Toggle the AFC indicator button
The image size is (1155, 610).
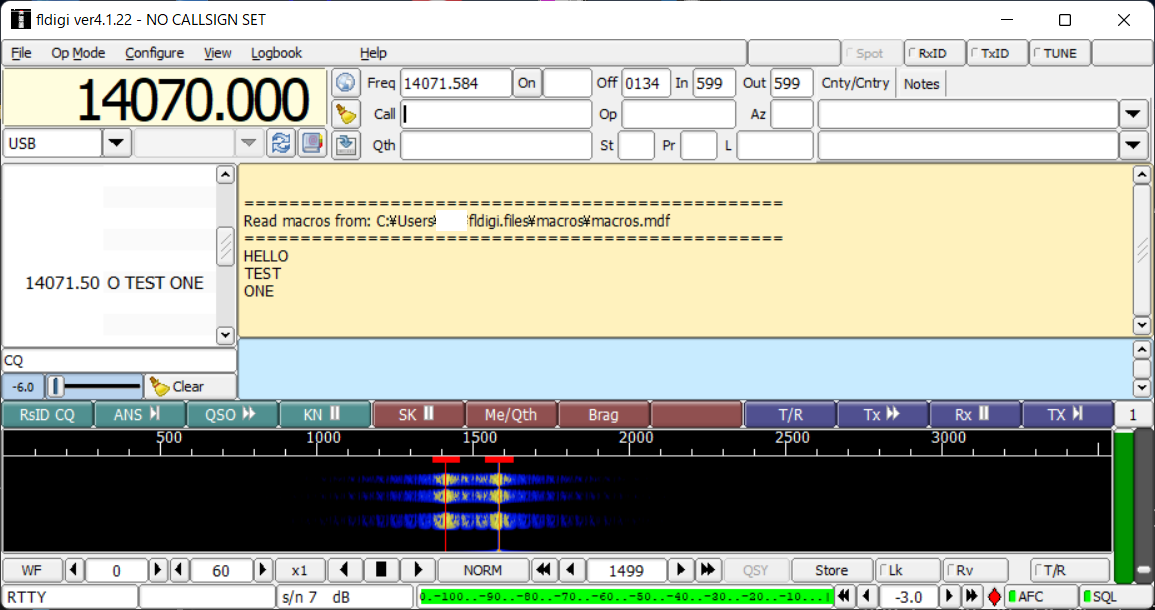pyautogui.click(x=1040, y=597)
